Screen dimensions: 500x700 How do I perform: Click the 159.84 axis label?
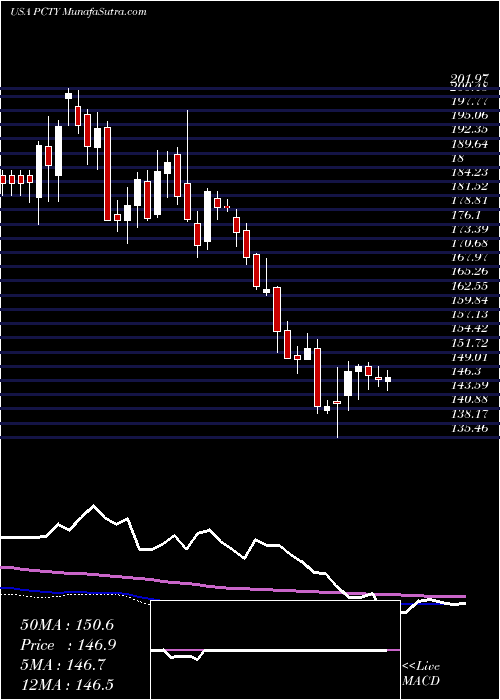coord(470,300)
